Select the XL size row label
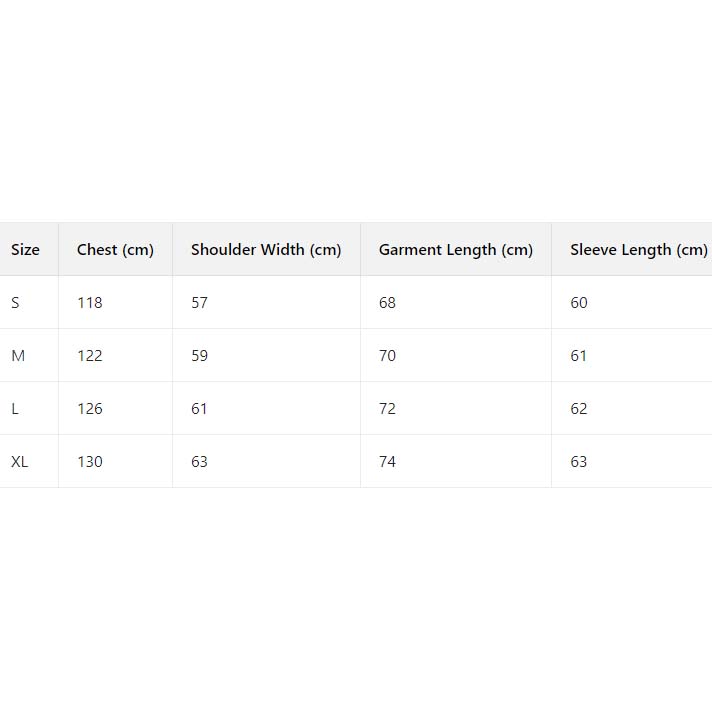 pos(20,462)
